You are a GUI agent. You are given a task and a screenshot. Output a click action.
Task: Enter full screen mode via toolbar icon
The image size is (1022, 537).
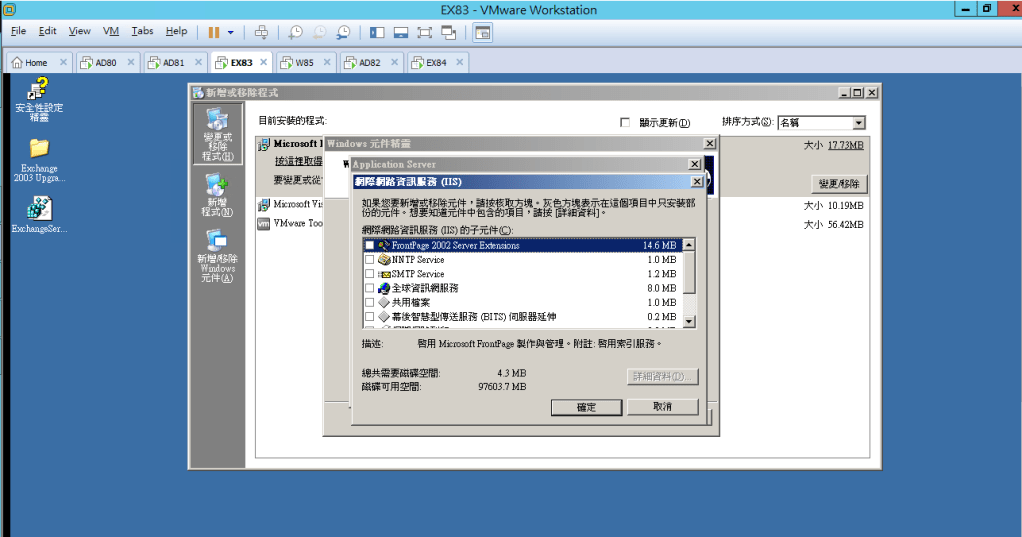coord(424,32)
